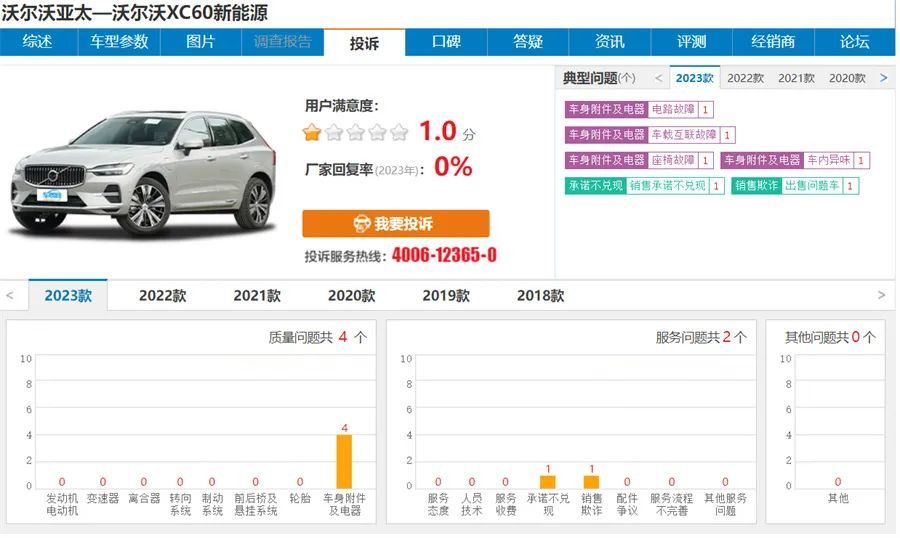Select 2022款 in typical issues panel

pyautogui.click(x=745, y=78)
